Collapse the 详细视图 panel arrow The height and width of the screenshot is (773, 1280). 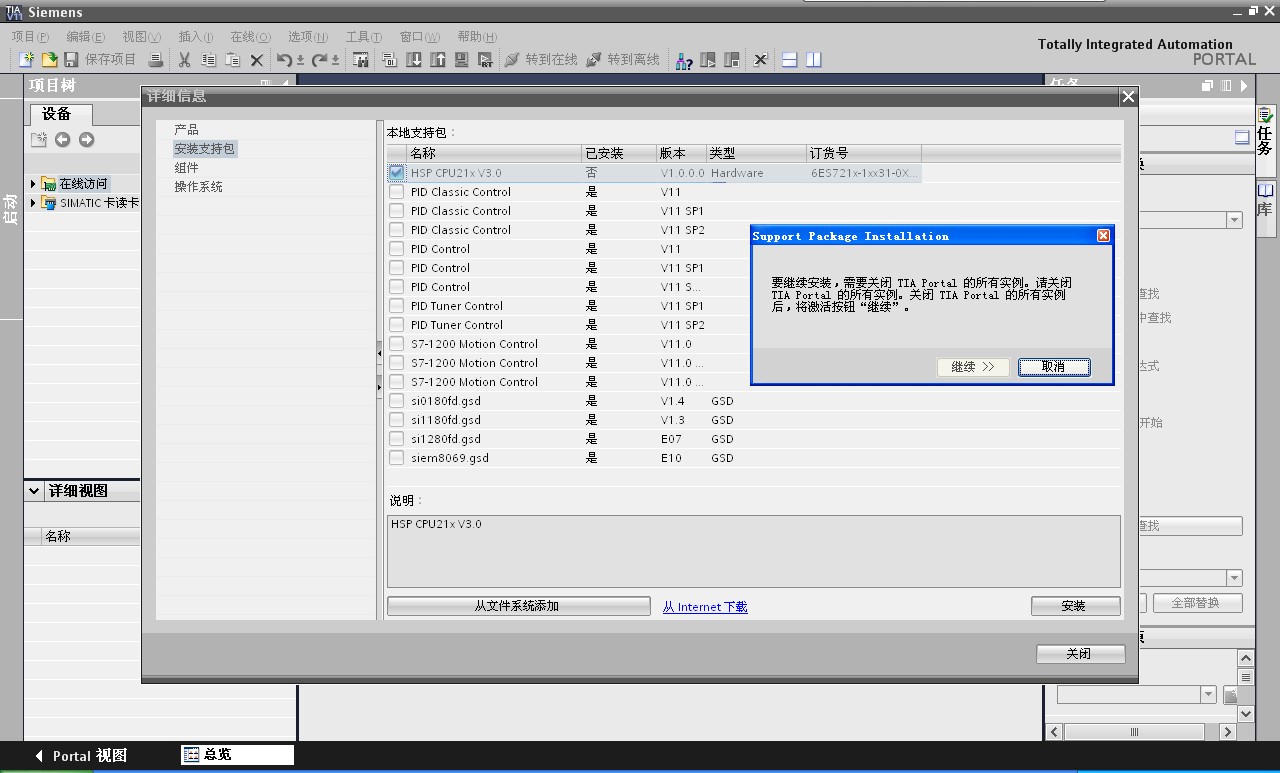tap(34, 491)
